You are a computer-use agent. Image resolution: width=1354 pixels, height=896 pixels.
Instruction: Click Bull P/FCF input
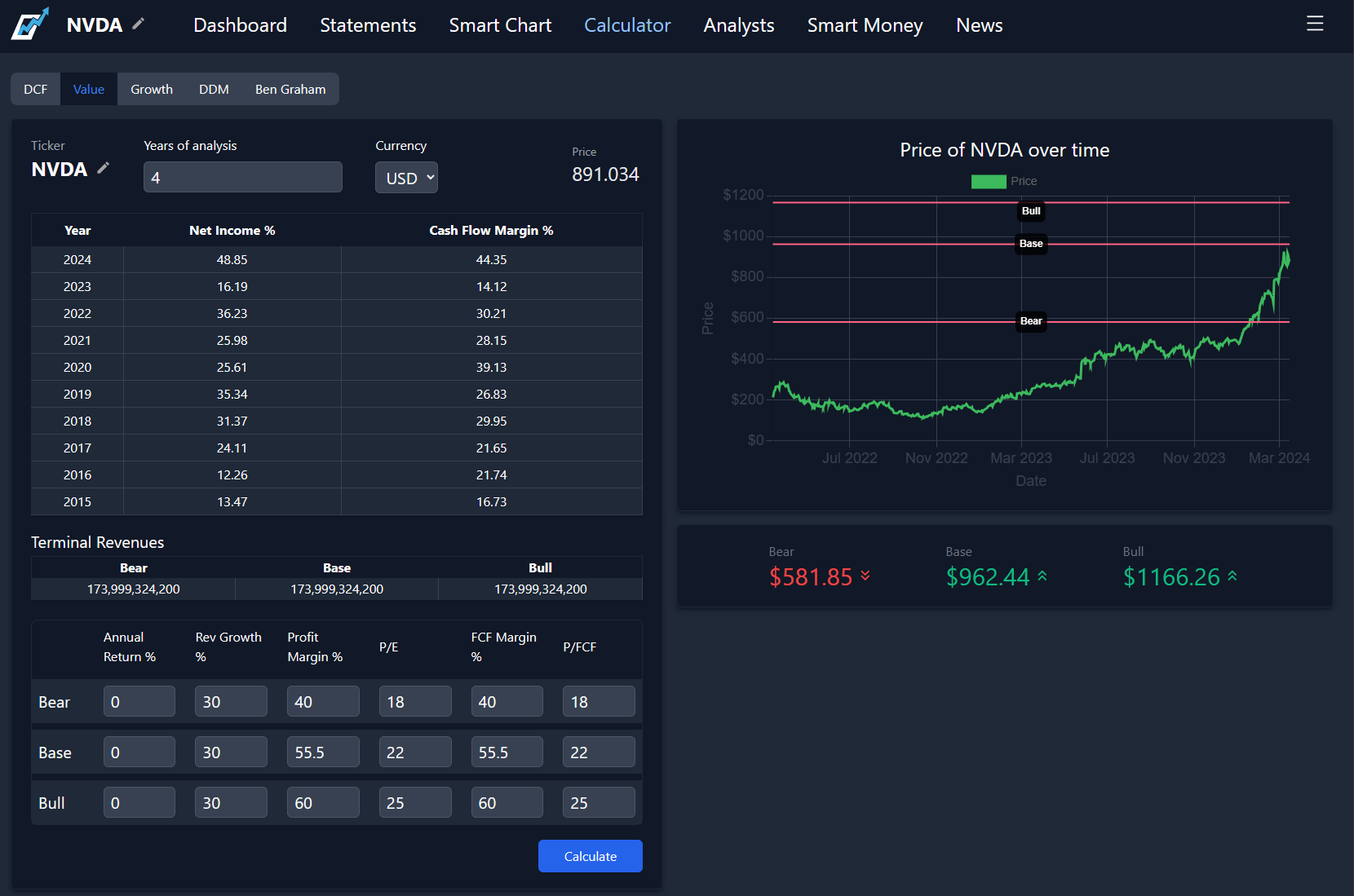tap(599, 802)
